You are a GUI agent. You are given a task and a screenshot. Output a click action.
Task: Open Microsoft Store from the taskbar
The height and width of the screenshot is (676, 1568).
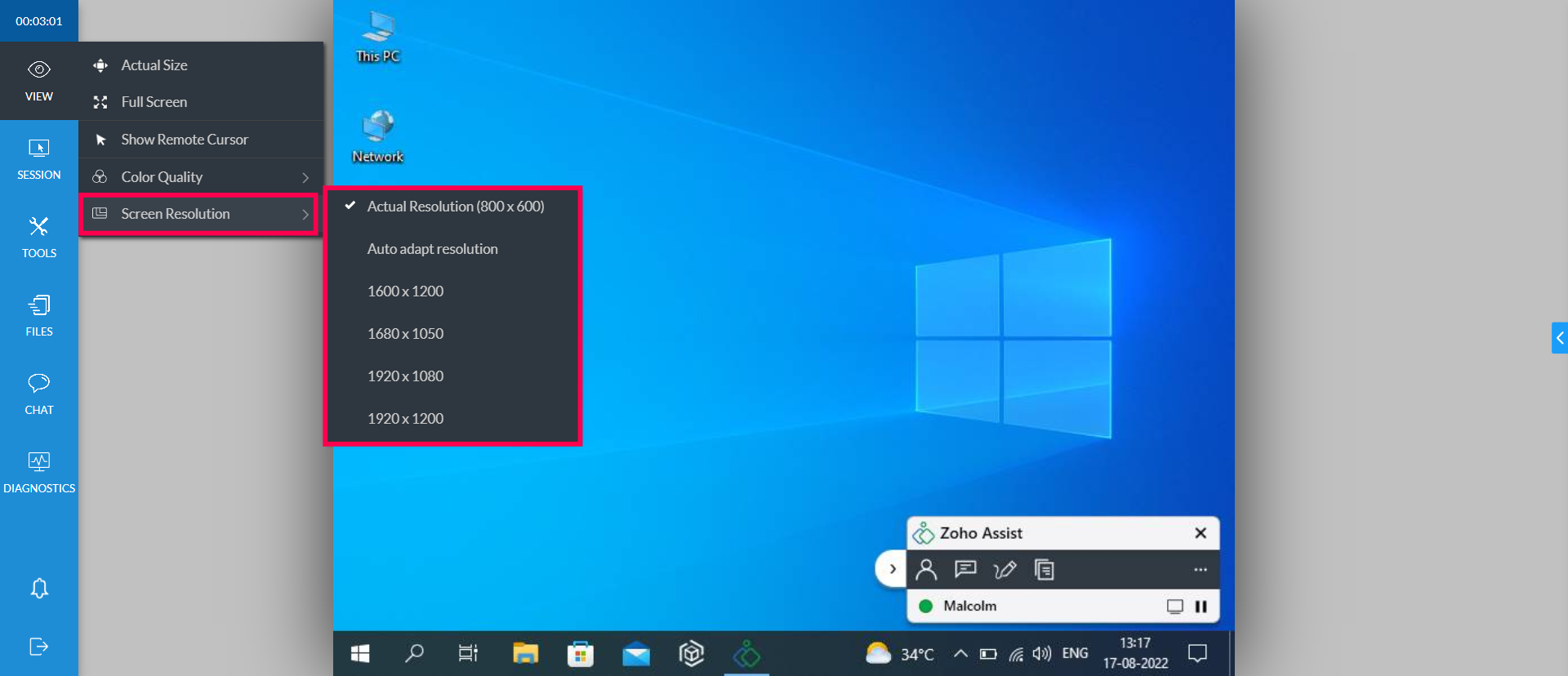(x=581, y=653)
